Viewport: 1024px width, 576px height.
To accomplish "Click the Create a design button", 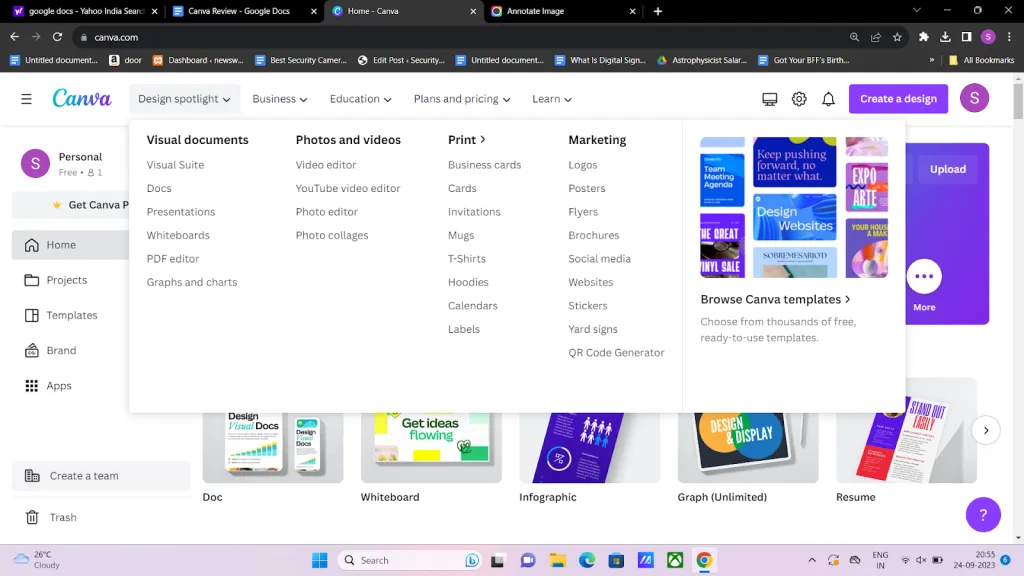I will (898, 99).
